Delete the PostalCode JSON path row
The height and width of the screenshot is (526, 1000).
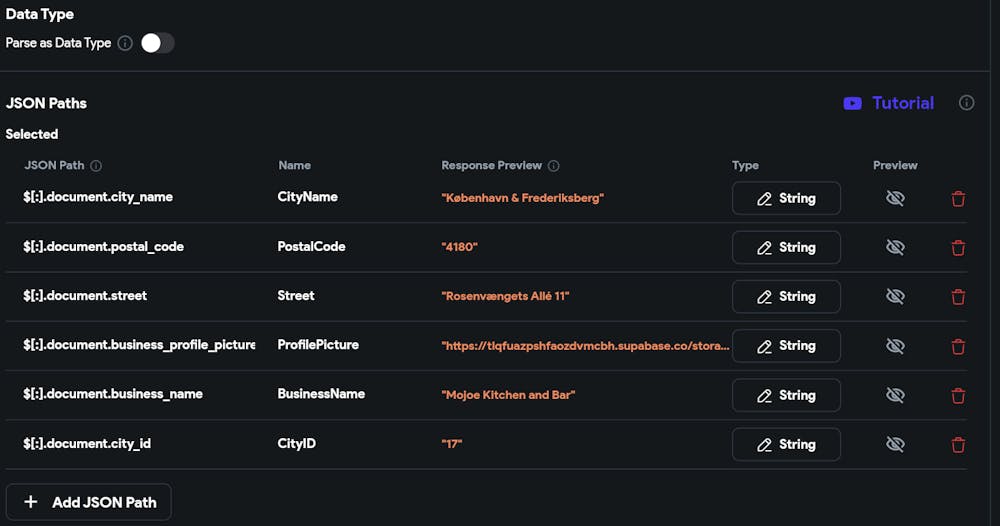(958, 247)
